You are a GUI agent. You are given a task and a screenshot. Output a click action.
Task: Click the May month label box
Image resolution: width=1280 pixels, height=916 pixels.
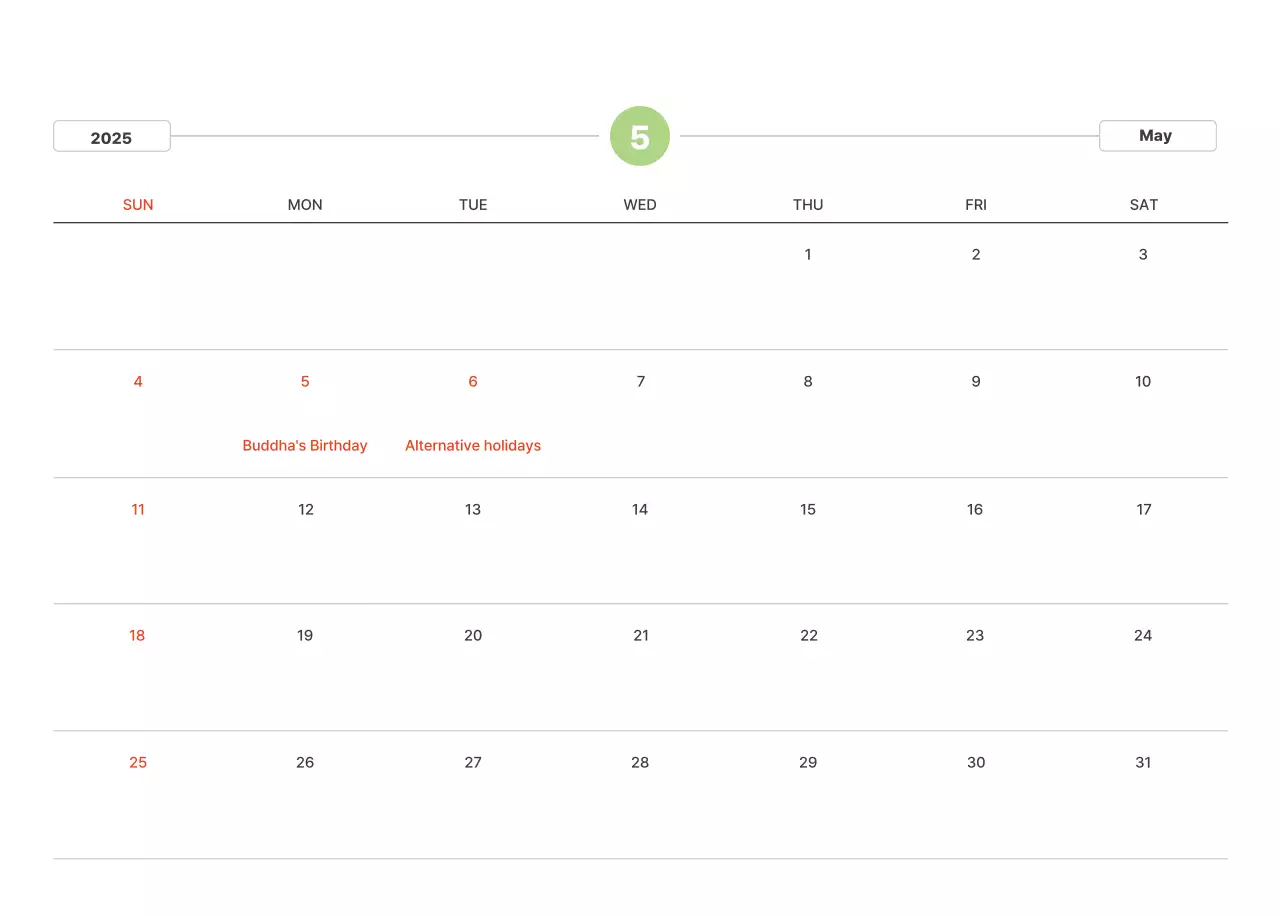click(x=1157, y=136)
